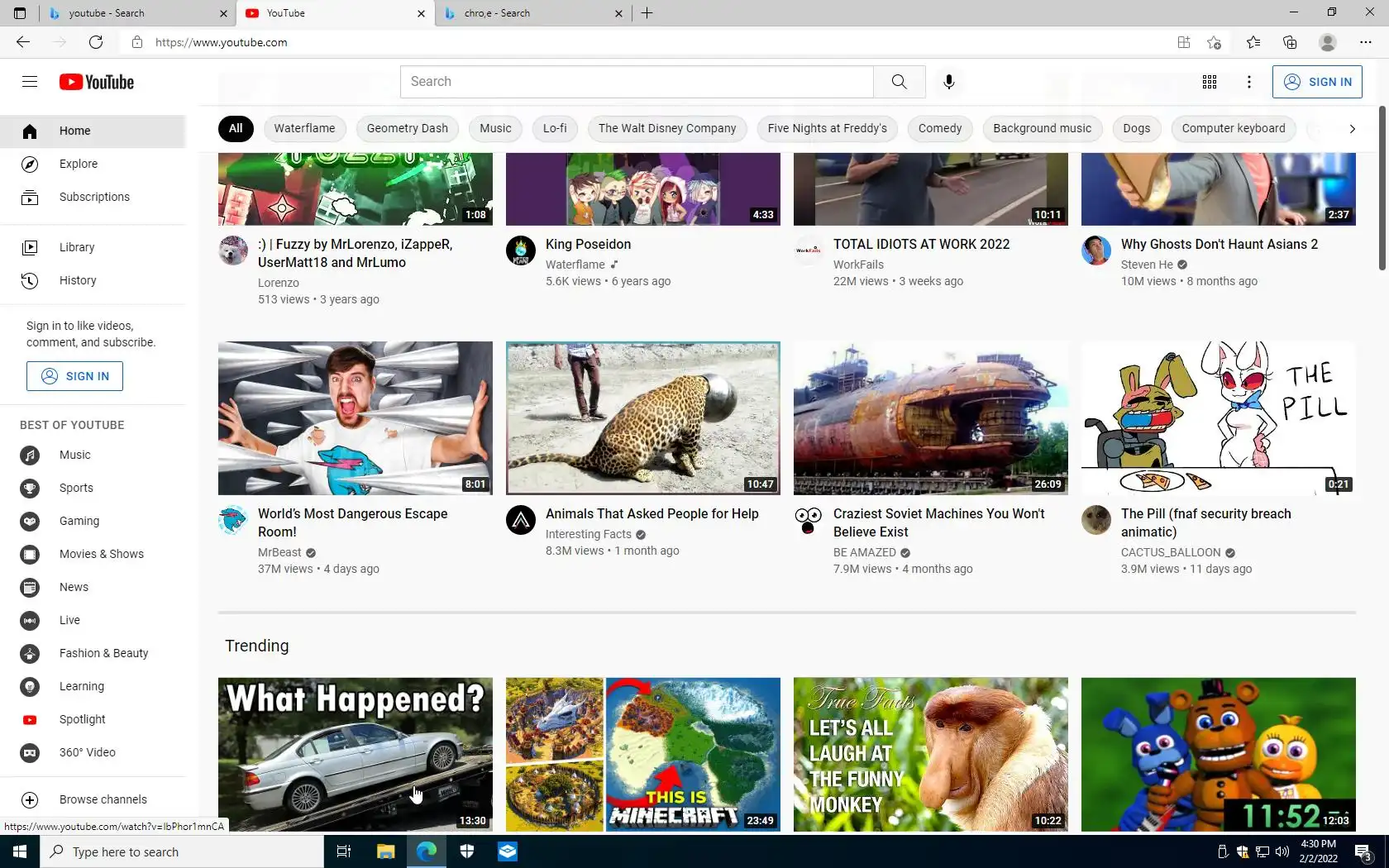Viewport: 1389px width, 868px height.
Task: Open 'King Poseidon' video title
Action: [x=589, y=244]
